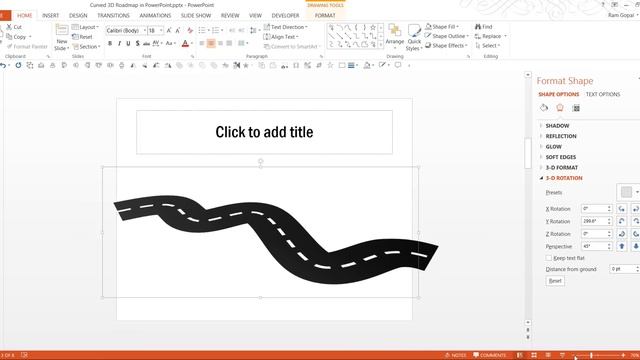Clear all formatting icon
The height and width of the screenshot is (360, 640).
pos(190,31)
